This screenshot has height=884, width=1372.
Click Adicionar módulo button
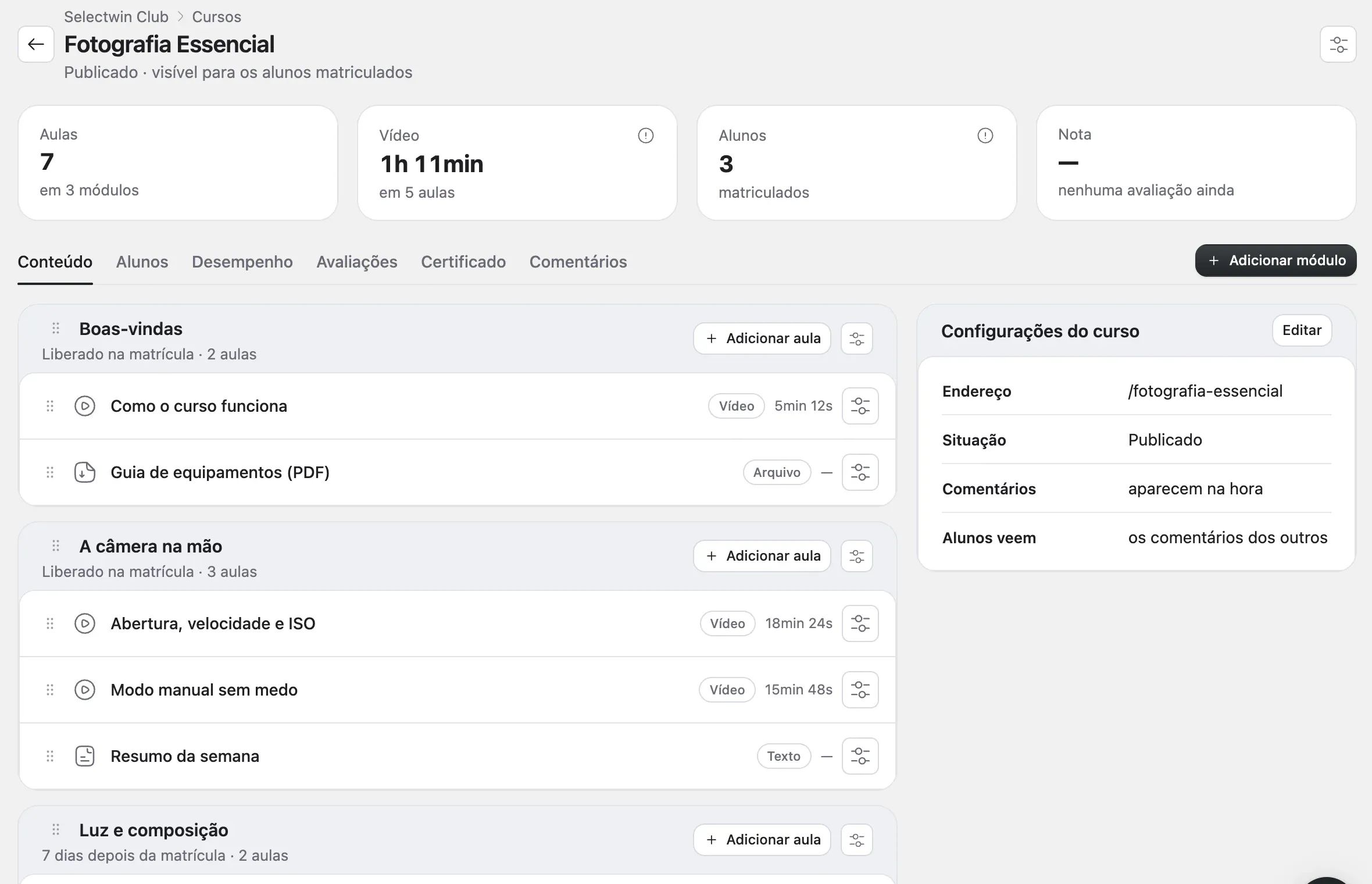1275,261
